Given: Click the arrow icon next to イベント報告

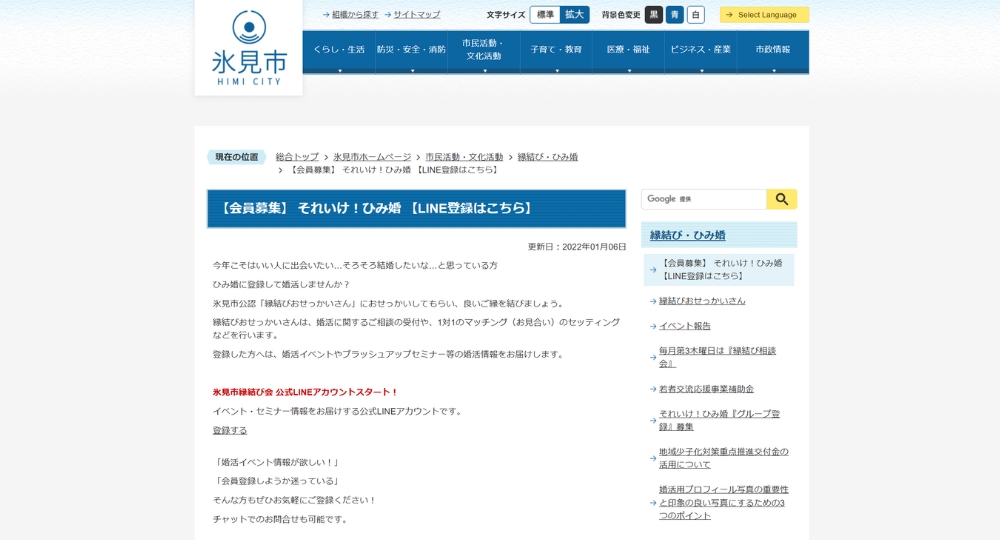Looking at the screenshot, I should click(653, 326).
